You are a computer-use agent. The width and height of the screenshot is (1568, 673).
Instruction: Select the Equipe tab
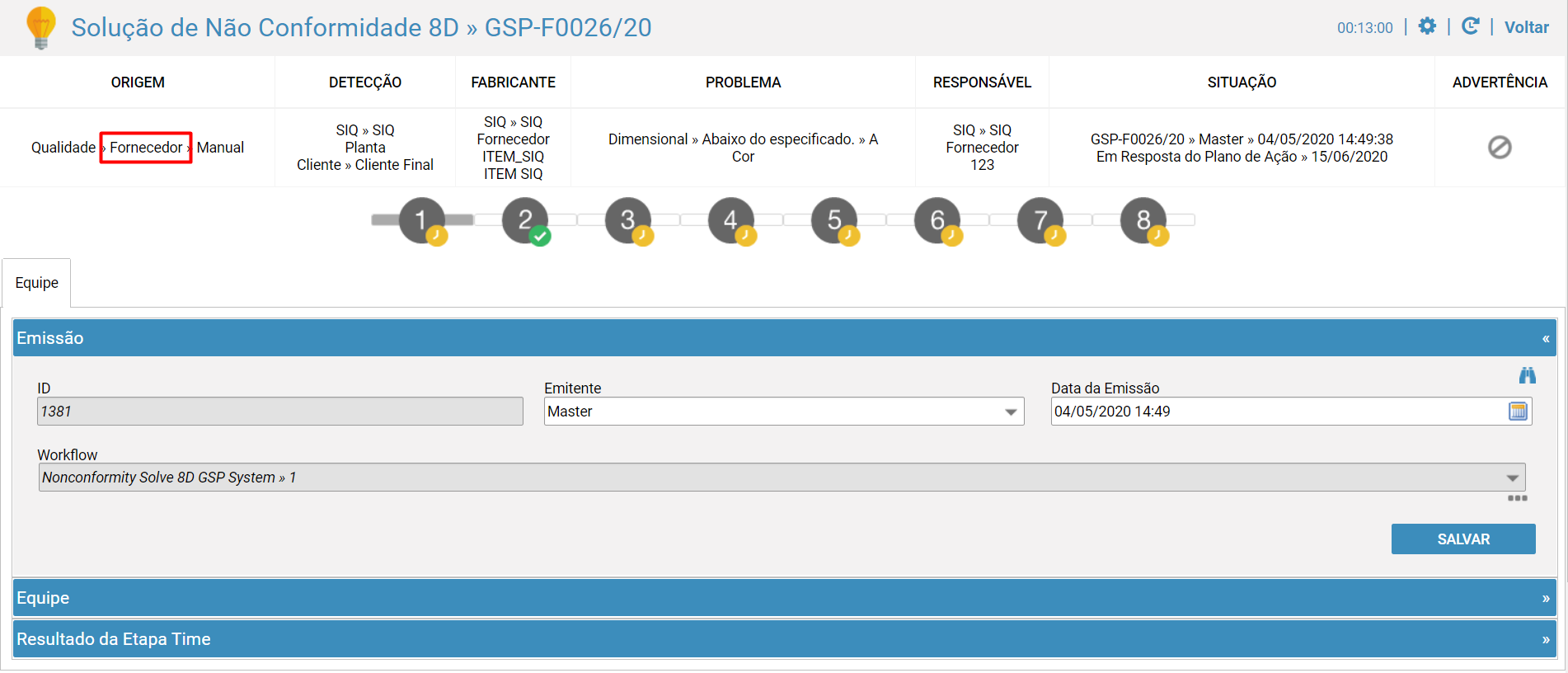36,283
